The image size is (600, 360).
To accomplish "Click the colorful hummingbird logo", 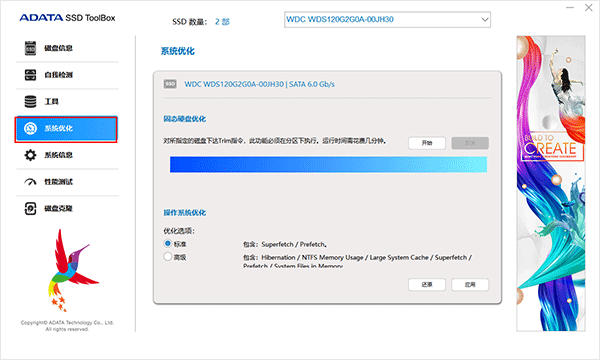I will 71,270.
